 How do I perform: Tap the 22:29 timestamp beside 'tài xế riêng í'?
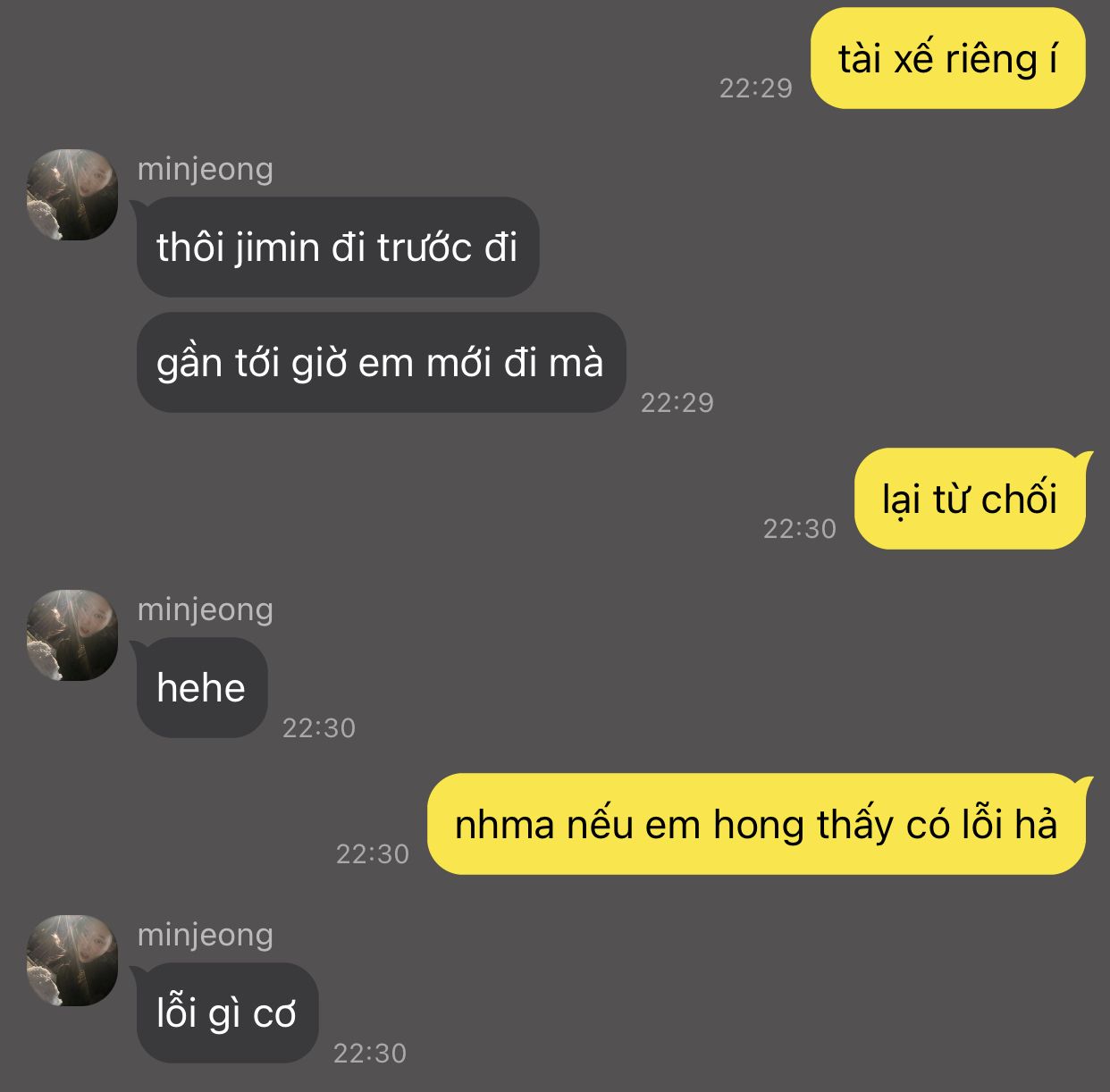[x=756, y=88]
